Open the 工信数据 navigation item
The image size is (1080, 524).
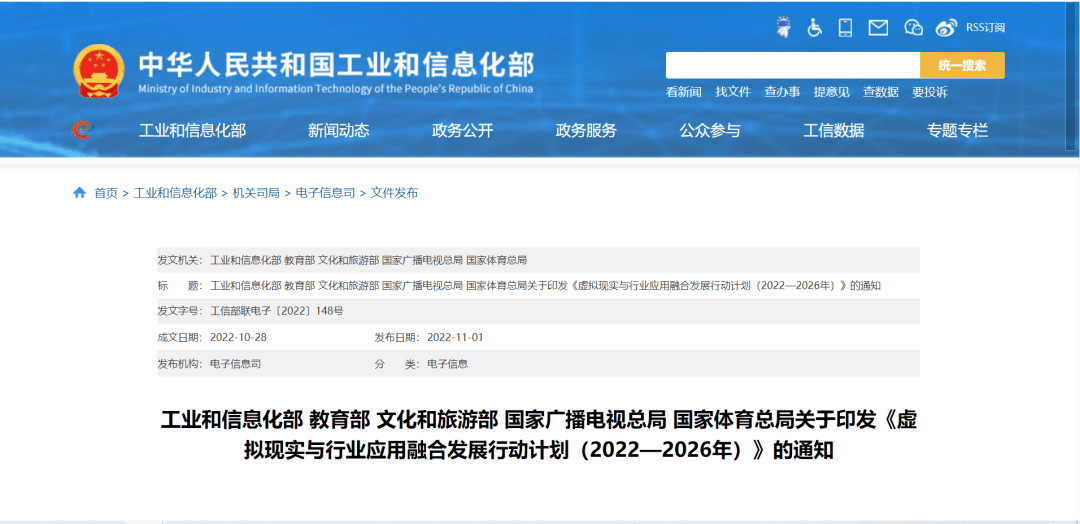coord(833,130)
